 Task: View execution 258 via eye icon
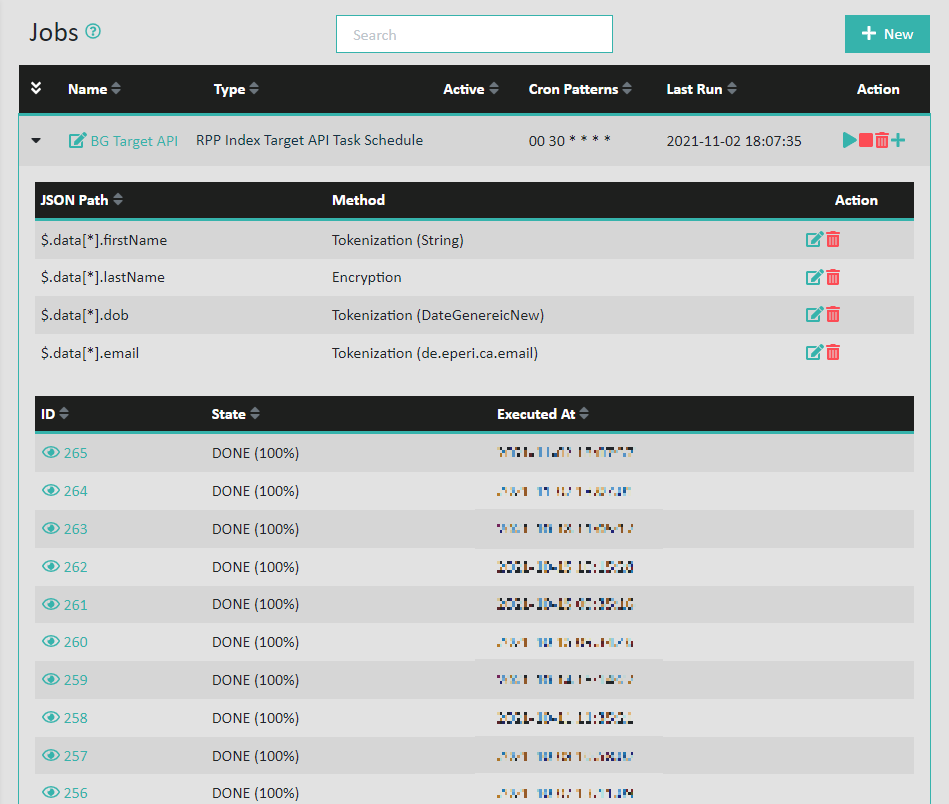click(51, 717)
